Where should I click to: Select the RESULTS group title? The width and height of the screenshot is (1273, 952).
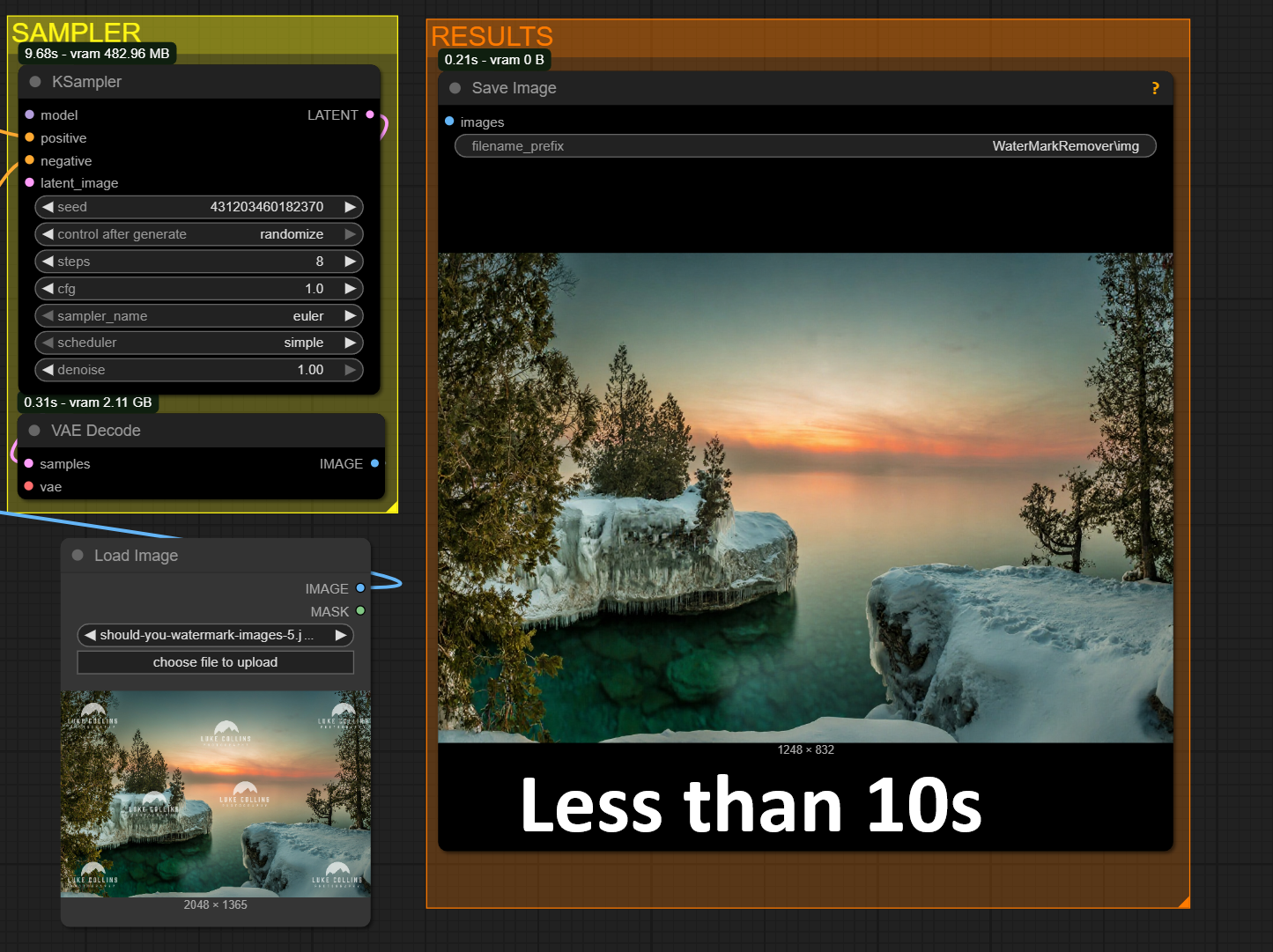[492, 36]
